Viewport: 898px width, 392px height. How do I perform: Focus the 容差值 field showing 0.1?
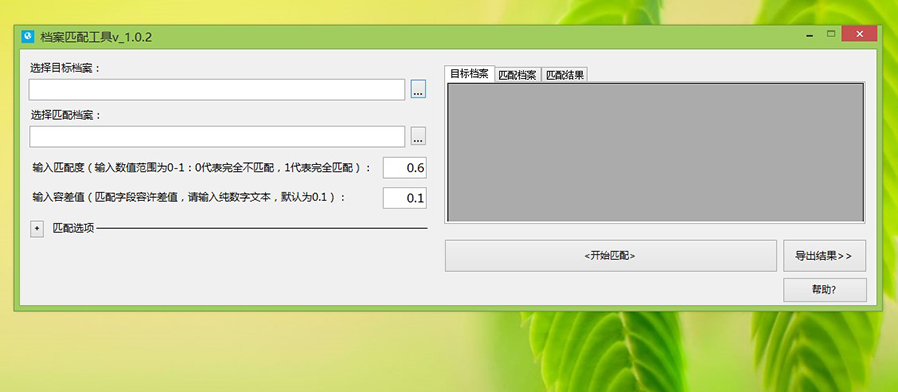point(405,198)
